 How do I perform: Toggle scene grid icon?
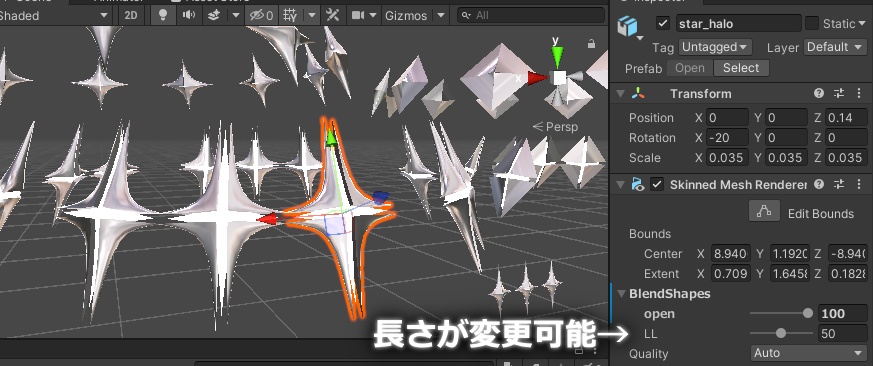(290, 15)
